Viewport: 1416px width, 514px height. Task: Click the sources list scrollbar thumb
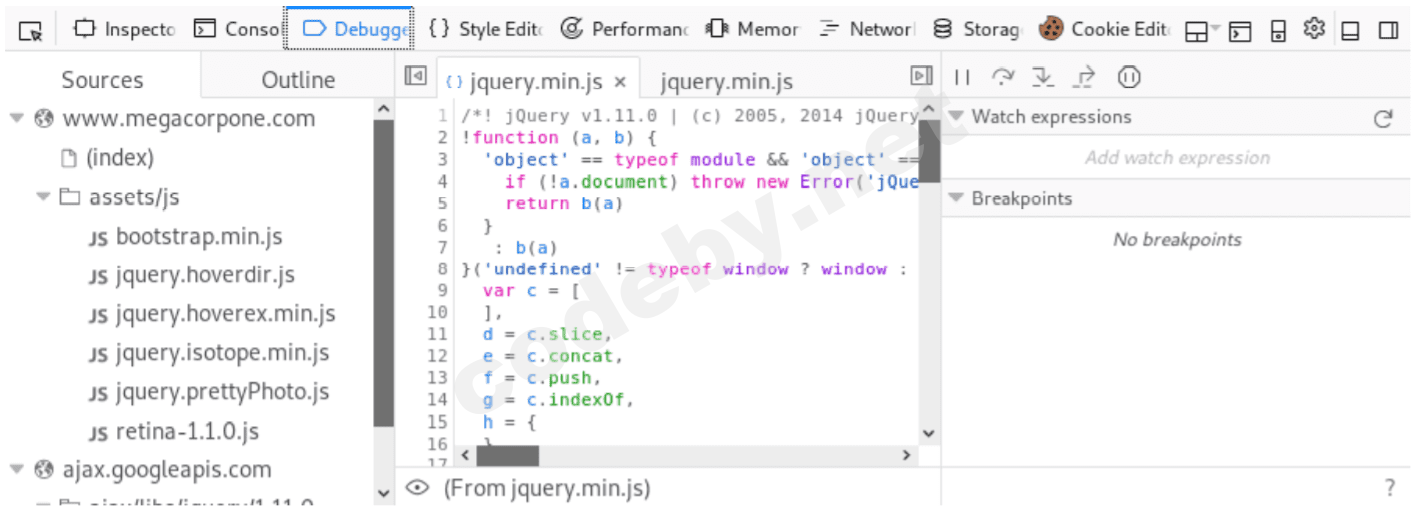(384, 274)
